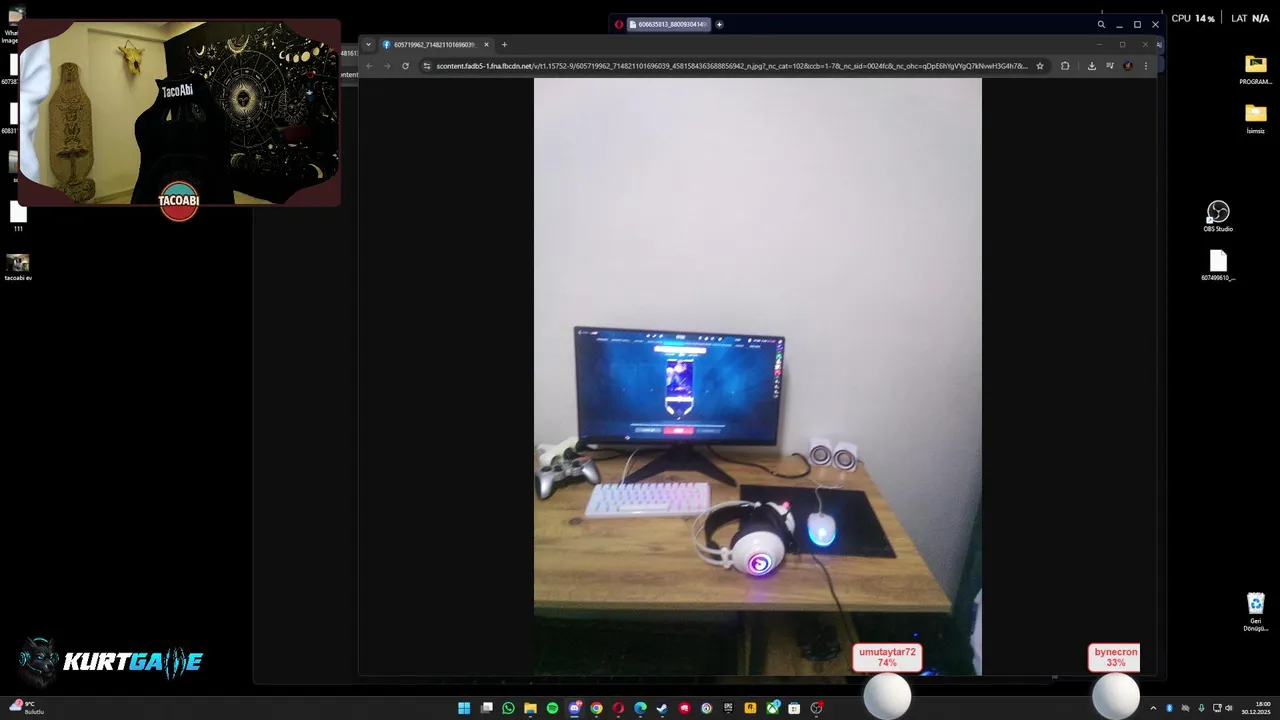
Task: Close the 605719962 Chrome tab
Action: tap(487, 44)
